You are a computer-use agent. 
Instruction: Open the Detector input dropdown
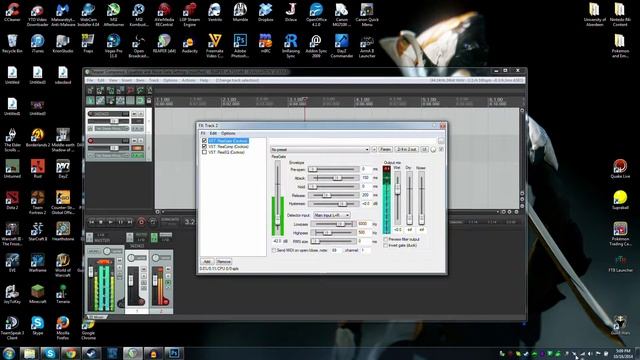(x=331, y=215)
